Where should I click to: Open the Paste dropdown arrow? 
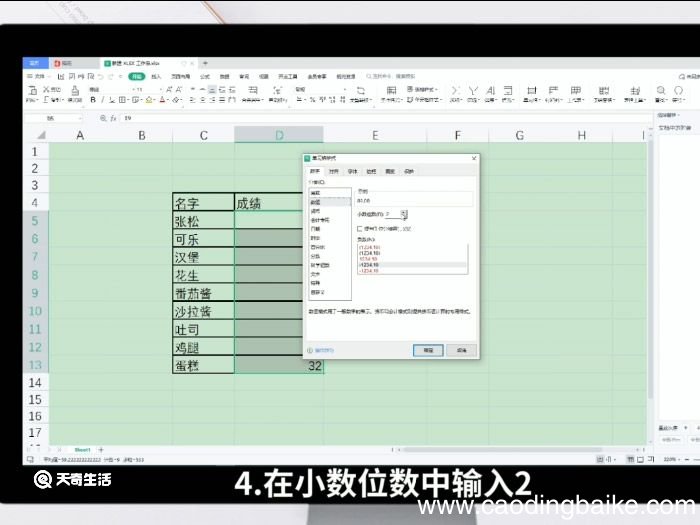37,100
